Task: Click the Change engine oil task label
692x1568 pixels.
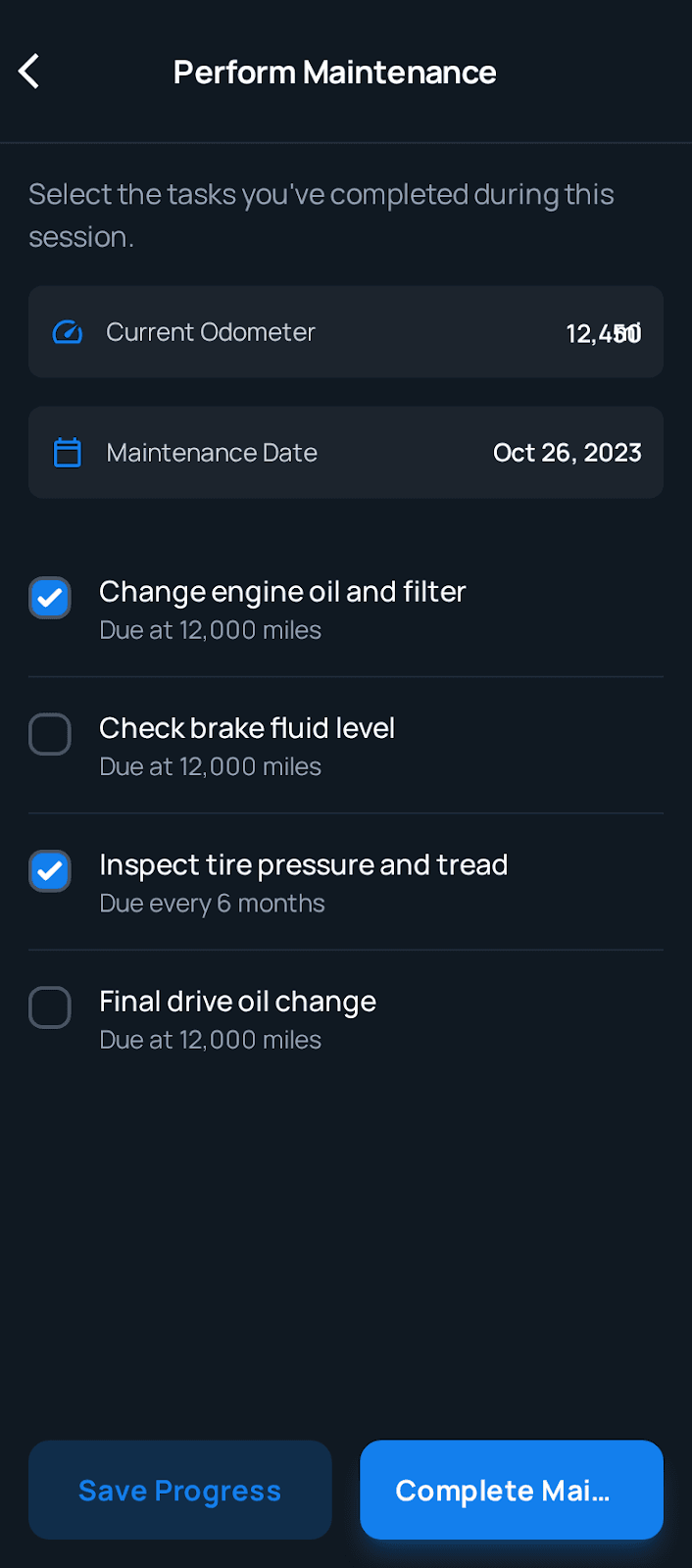Action: (x=282, y=591)
